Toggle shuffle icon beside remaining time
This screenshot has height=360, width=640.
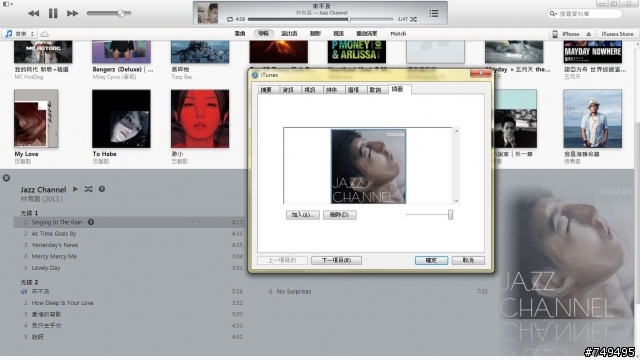pyautogui.click(x=413, y=19)
